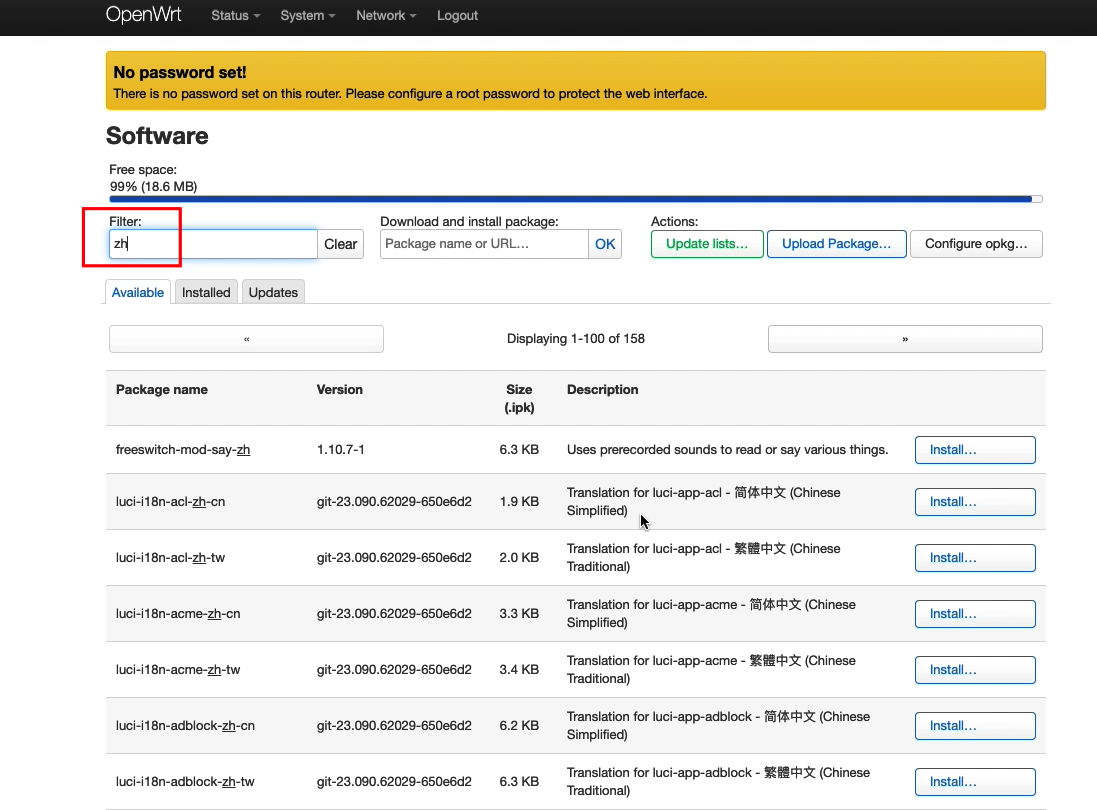The height and width of the screenshot is (810, 1097).
Task: Click the free space progress bar
Action: coord(575,199)
